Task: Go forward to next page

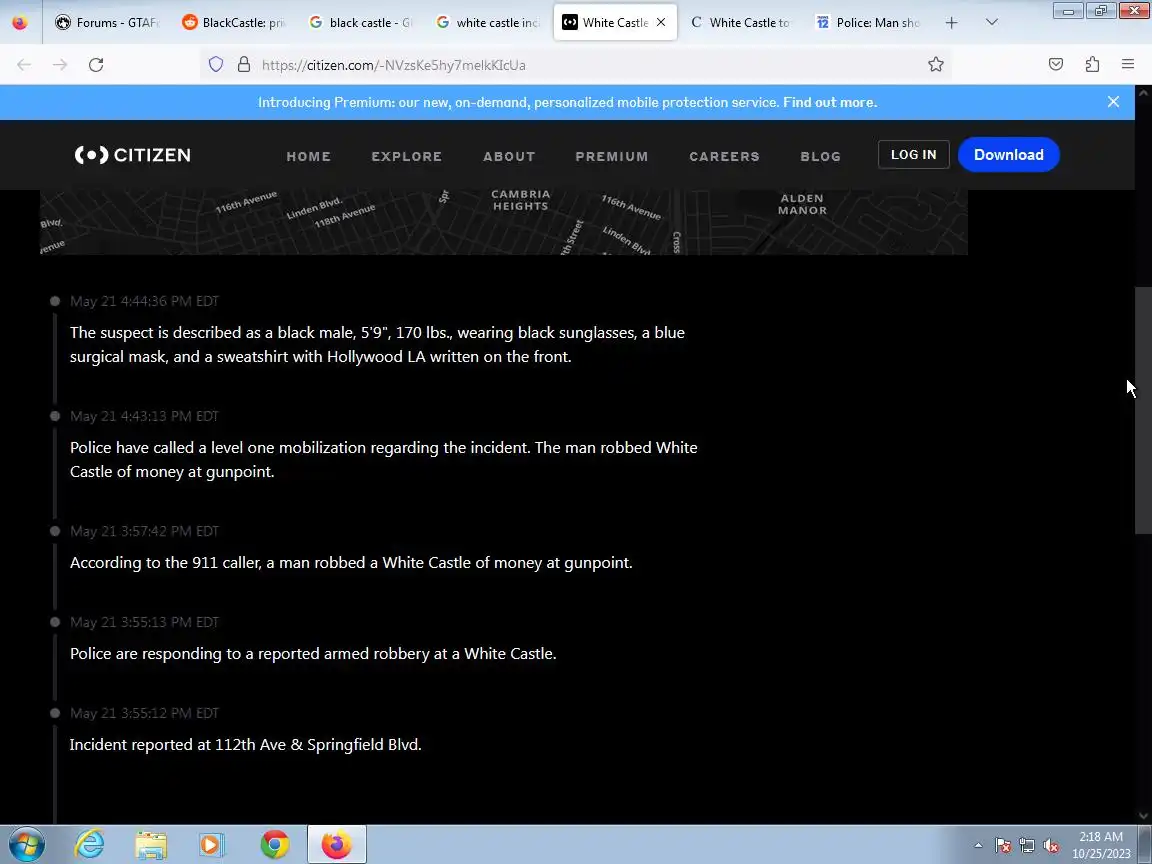Action: pos(60,65)
